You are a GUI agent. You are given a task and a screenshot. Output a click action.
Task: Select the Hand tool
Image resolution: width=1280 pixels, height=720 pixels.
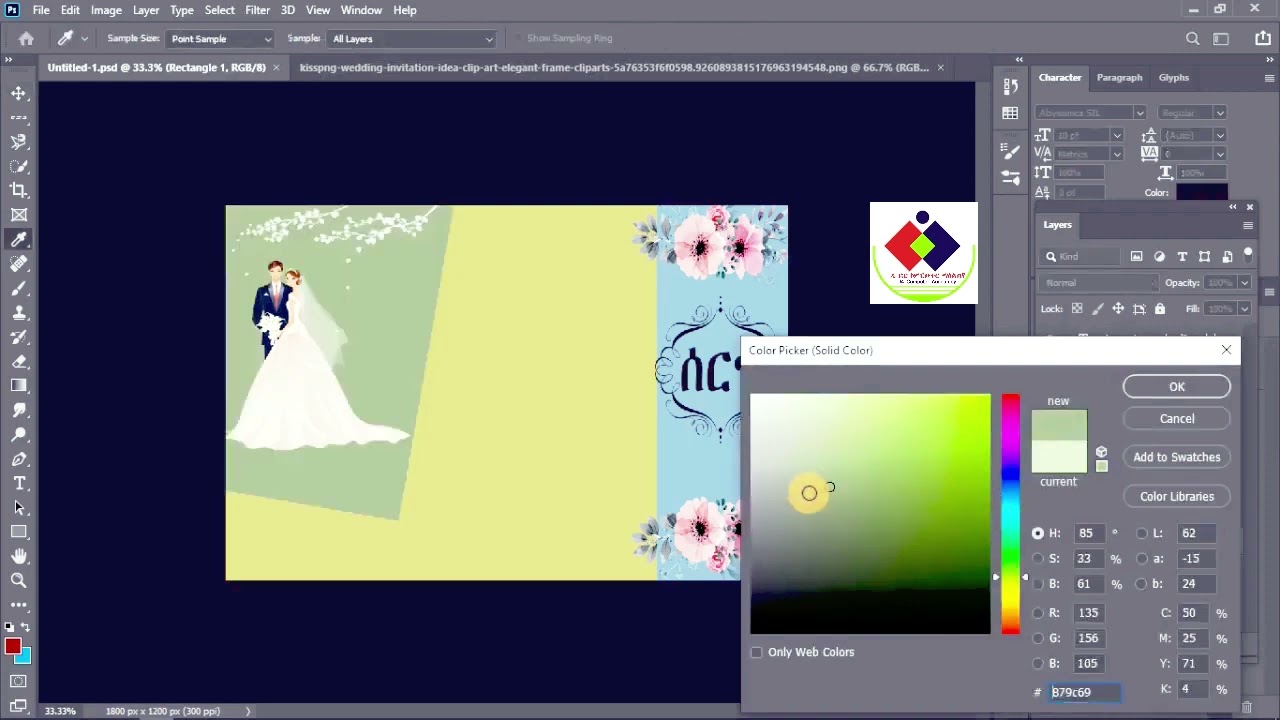pos(19,556)
